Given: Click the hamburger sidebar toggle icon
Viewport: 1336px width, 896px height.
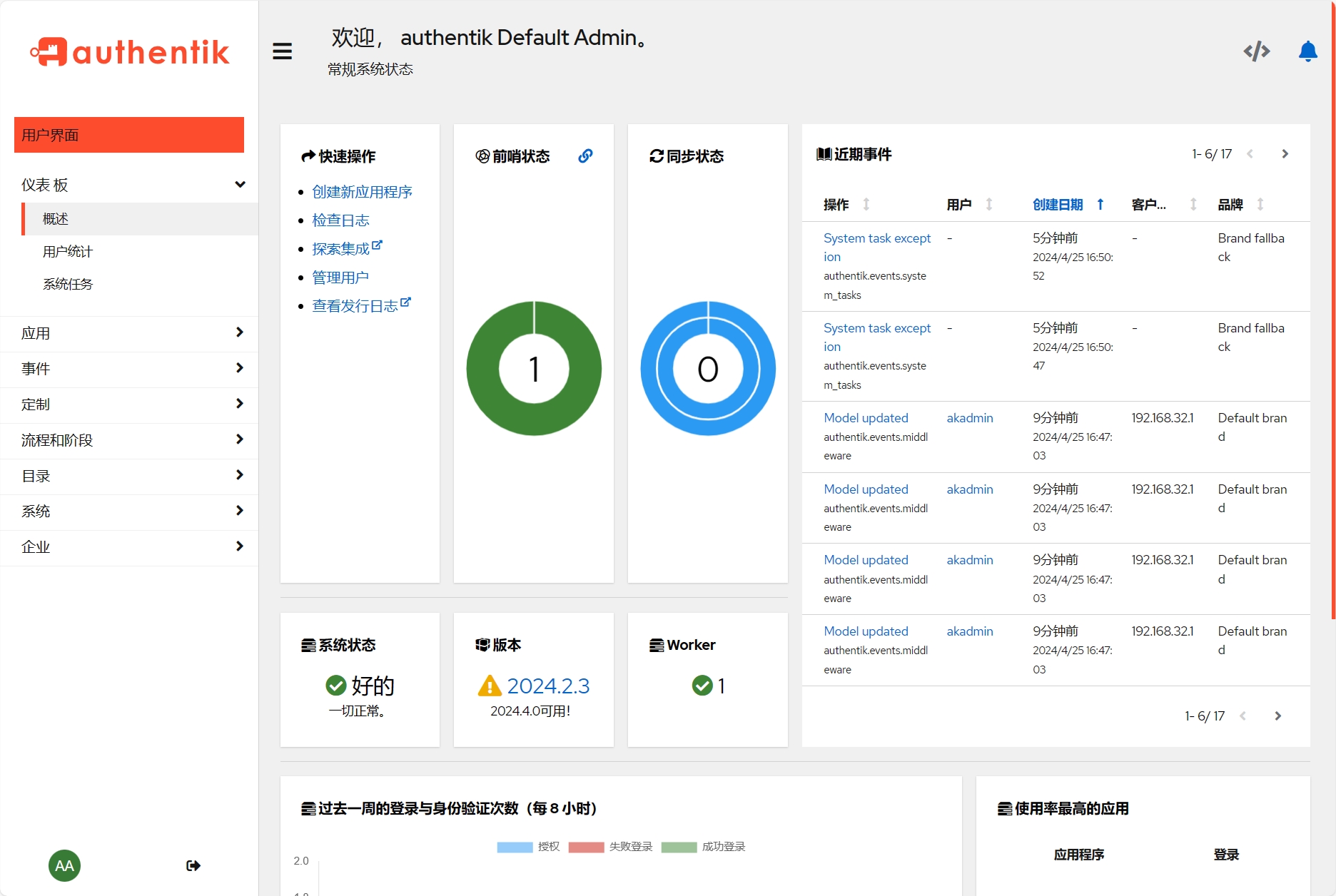Looking at the screenshot, I should click(282, 51).
